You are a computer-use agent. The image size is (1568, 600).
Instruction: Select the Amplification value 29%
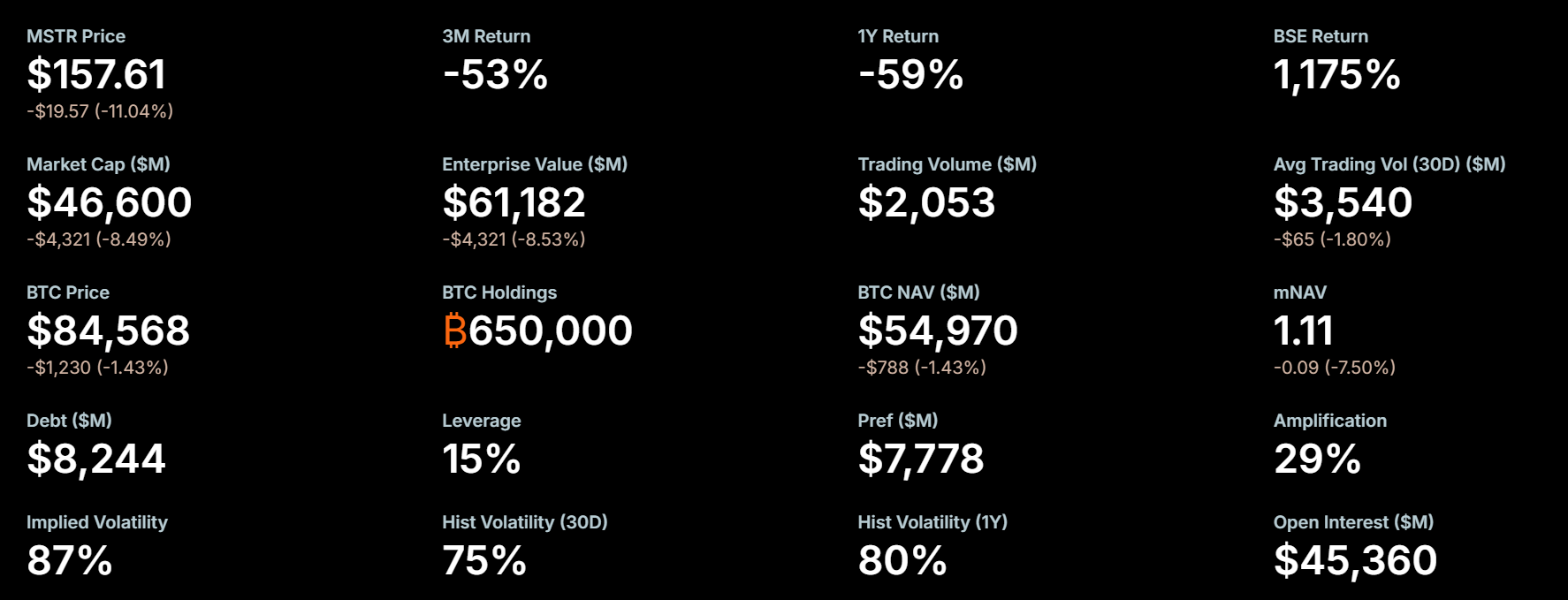pos(1317,459)
